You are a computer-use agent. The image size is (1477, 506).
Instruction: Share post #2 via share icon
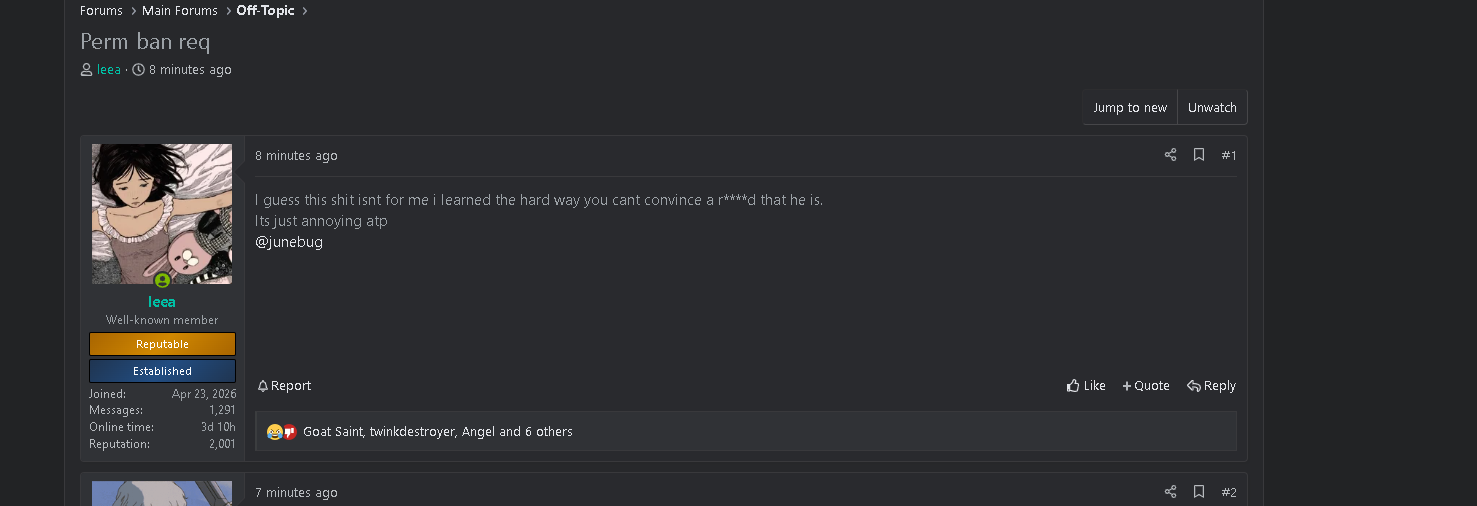1170,492
